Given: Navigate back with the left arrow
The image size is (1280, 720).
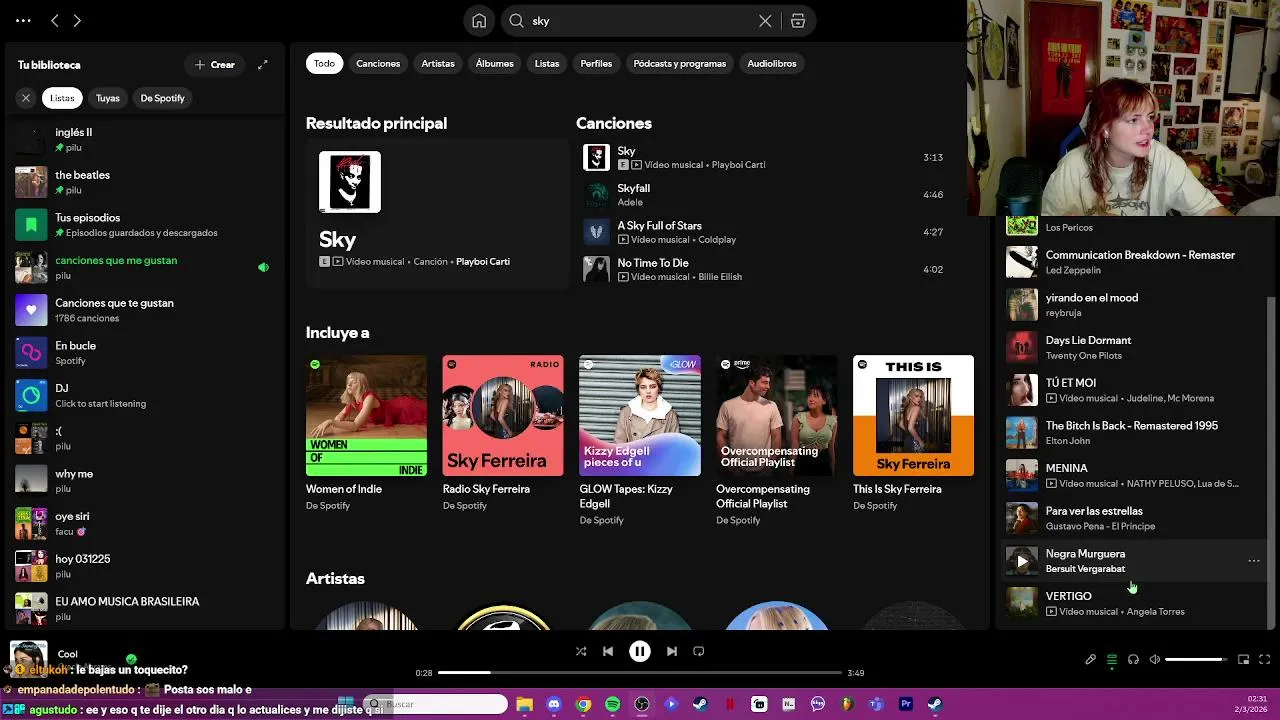Looking at the screenshot, I should 55,20.
